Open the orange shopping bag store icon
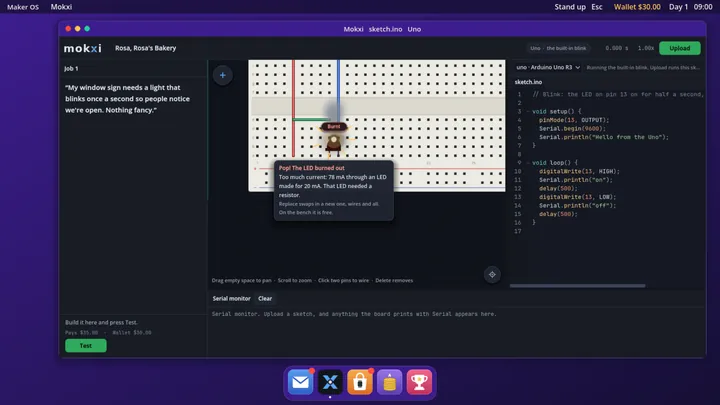This screenshot has width=720, height=405. [x=360, y=382]
